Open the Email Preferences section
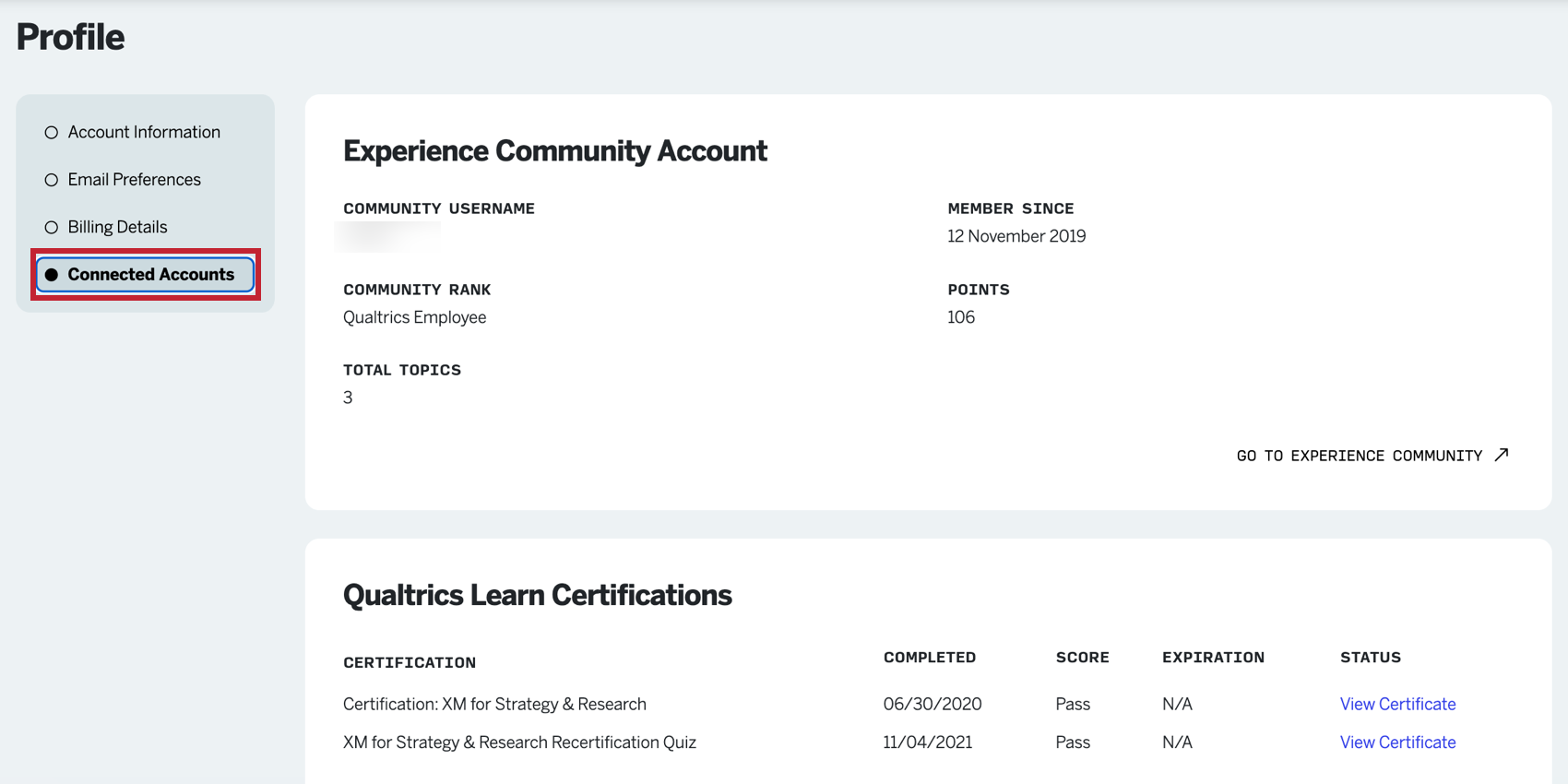 point(134,180)
